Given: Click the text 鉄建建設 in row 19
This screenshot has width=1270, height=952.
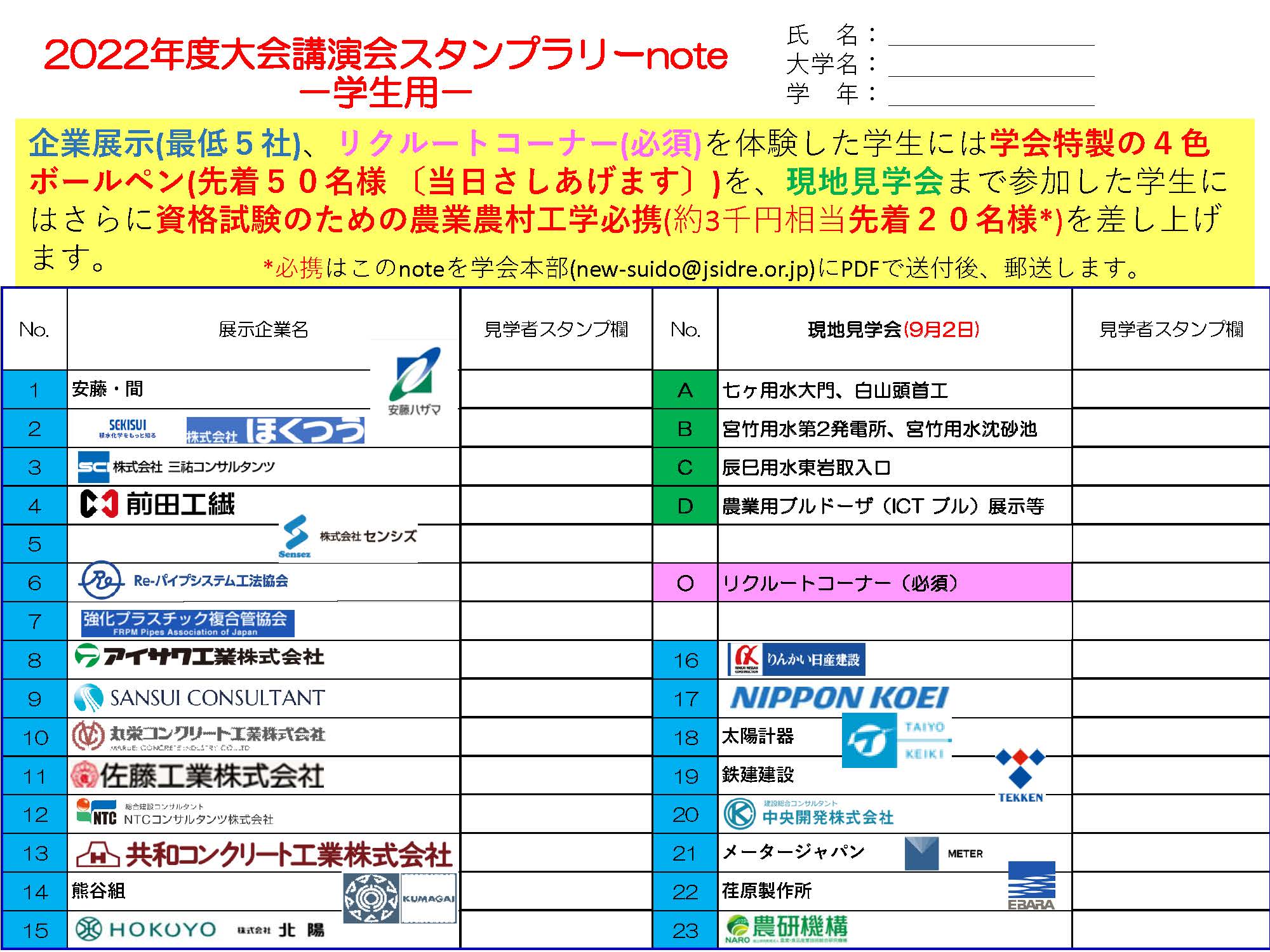Looking at the screenshot, I should [x=758, y=775].
